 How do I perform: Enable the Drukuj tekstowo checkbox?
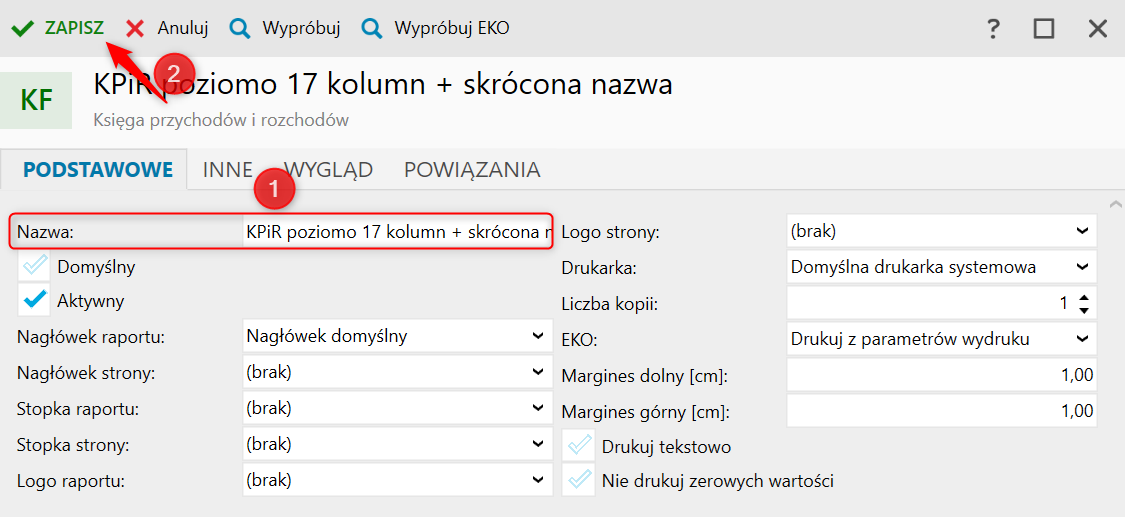click(579, 446)
